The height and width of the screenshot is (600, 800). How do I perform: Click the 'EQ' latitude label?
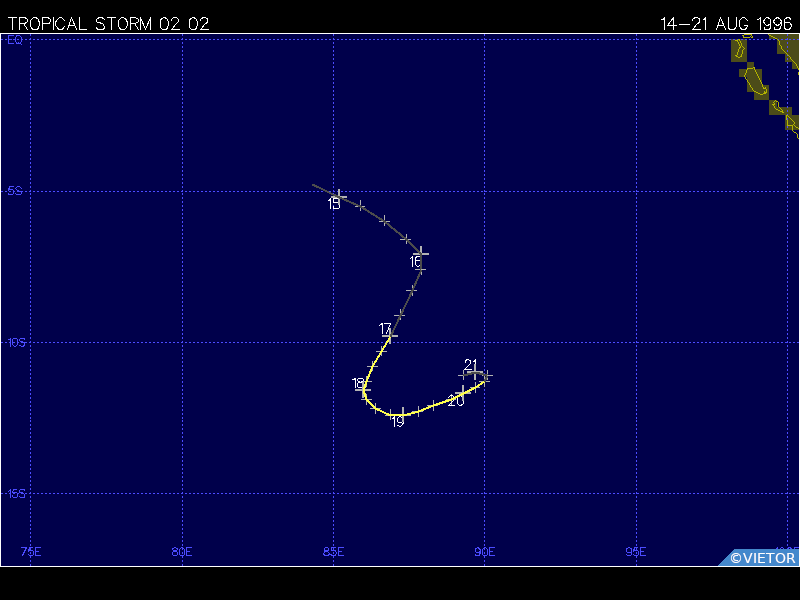pos(15,40)
